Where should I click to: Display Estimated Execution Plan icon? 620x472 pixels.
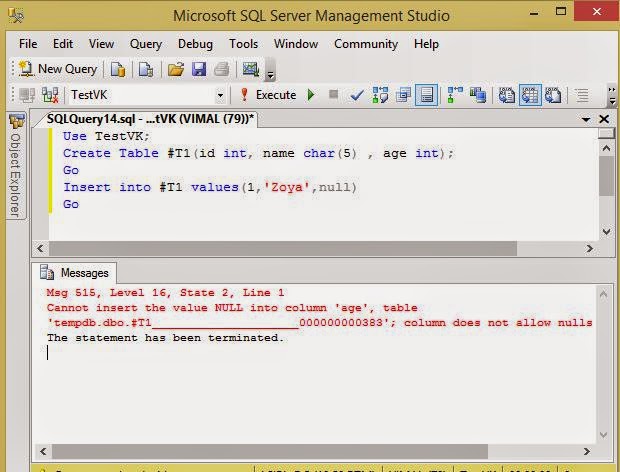click(380, 95)
